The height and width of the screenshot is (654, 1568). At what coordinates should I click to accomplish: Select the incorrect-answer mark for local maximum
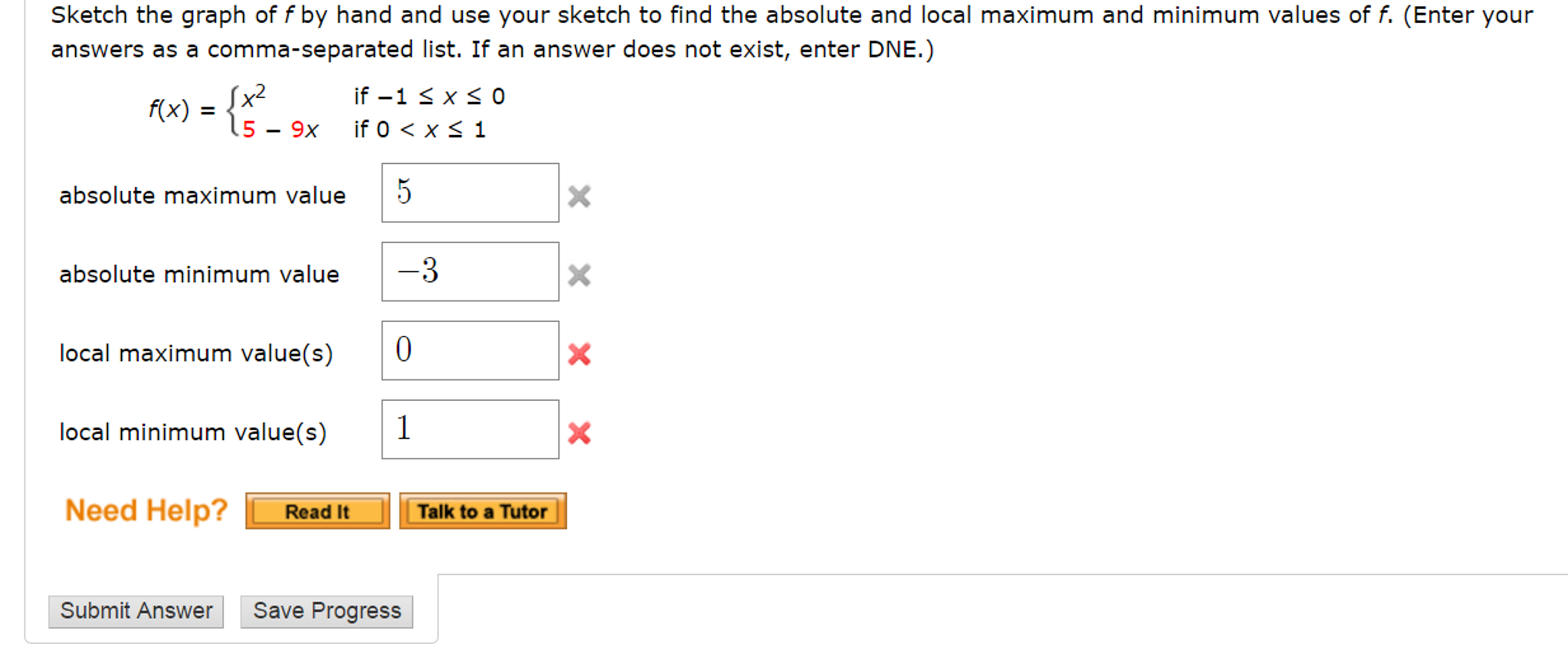(580, 353)
